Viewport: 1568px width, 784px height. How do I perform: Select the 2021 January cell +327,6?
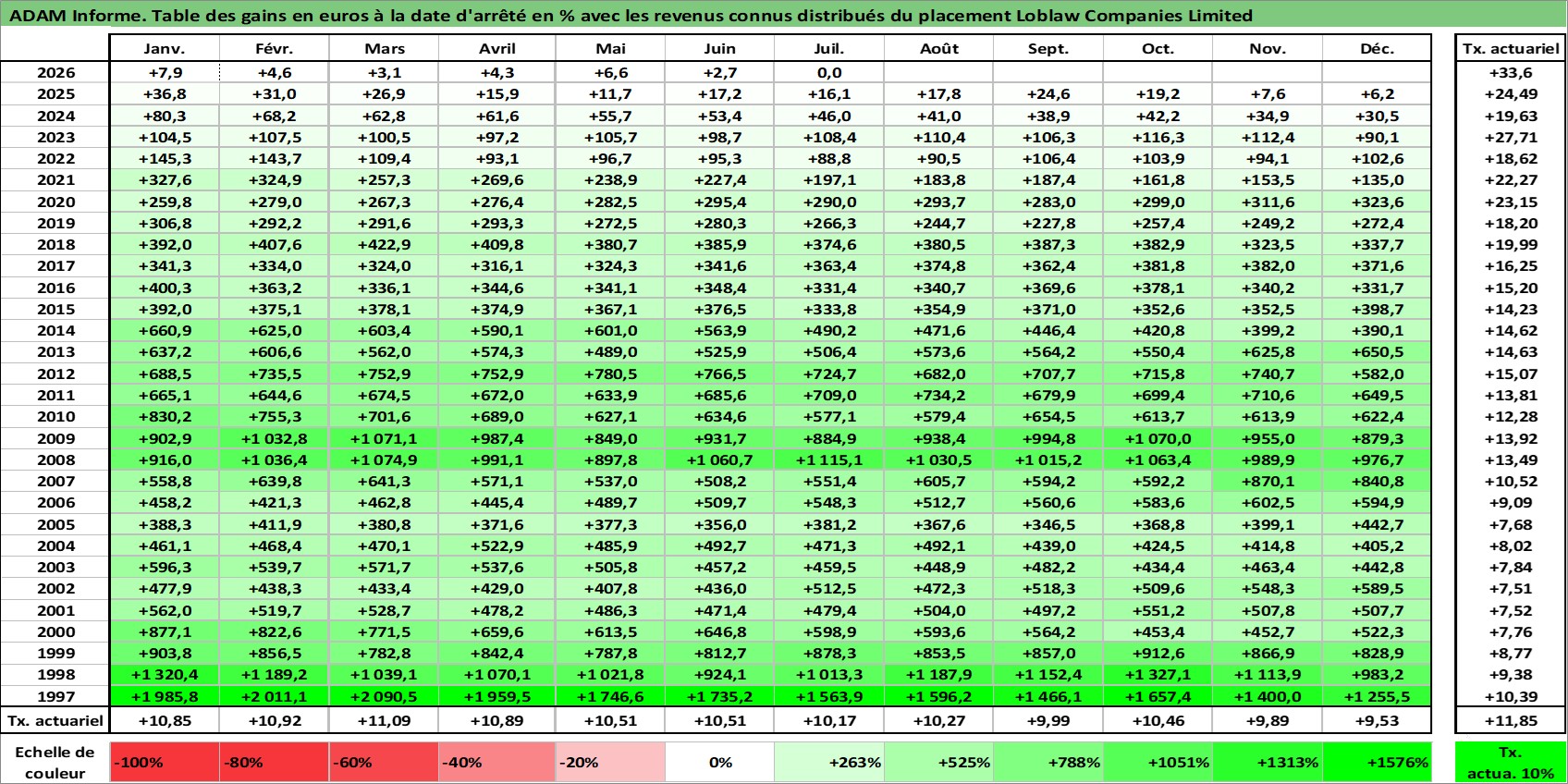(x=165, y=180)
